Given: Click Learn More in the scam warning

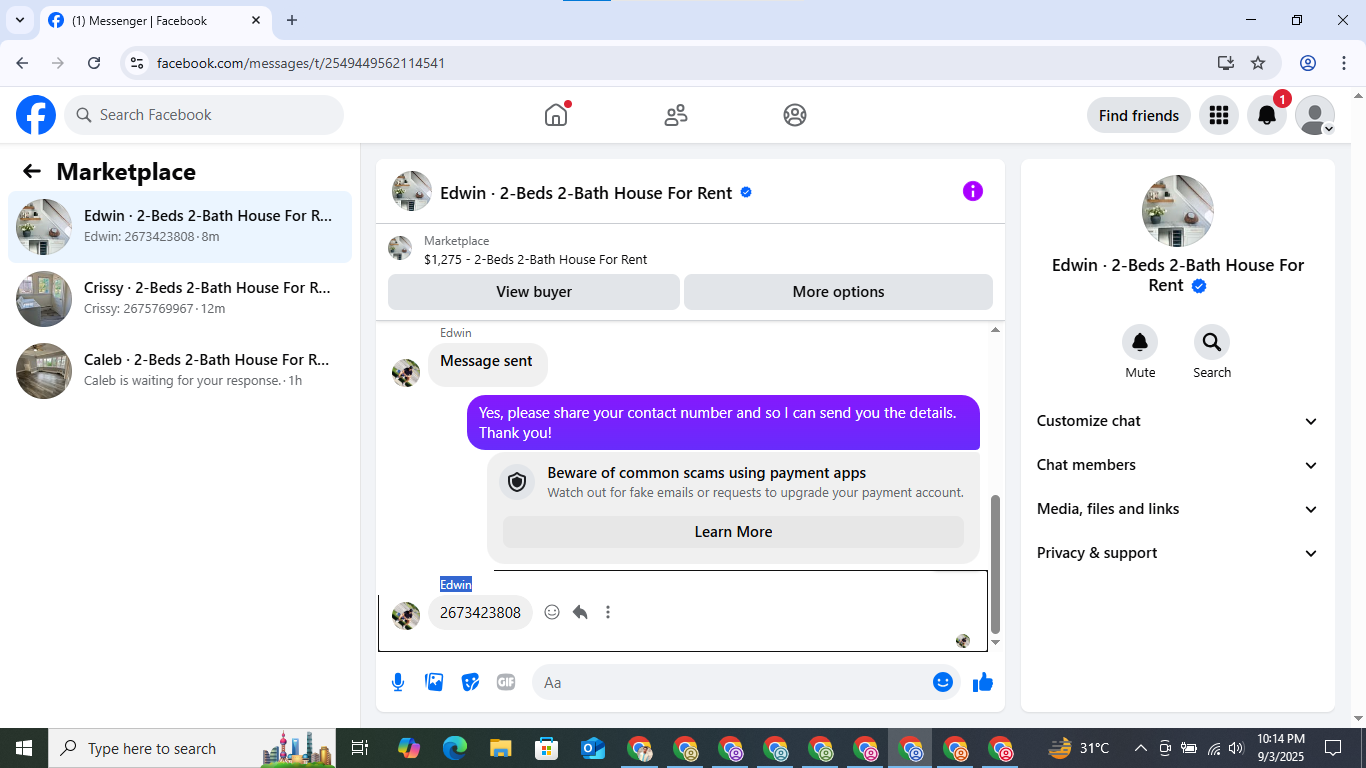Looking at the screenshot, I should tap(733, 532).
